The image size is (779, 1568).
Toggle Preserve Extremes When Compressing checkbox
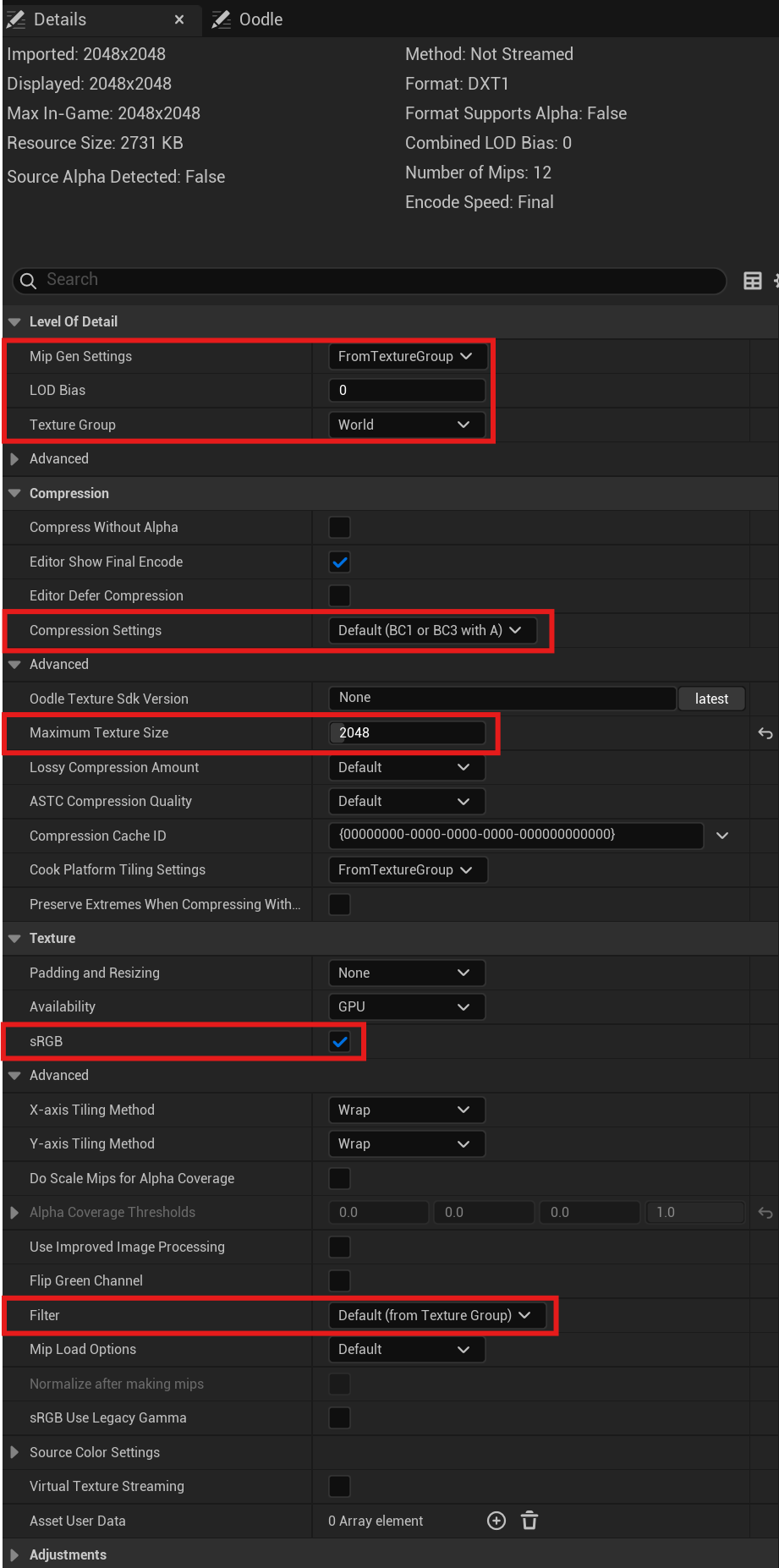tap(339, 904)
